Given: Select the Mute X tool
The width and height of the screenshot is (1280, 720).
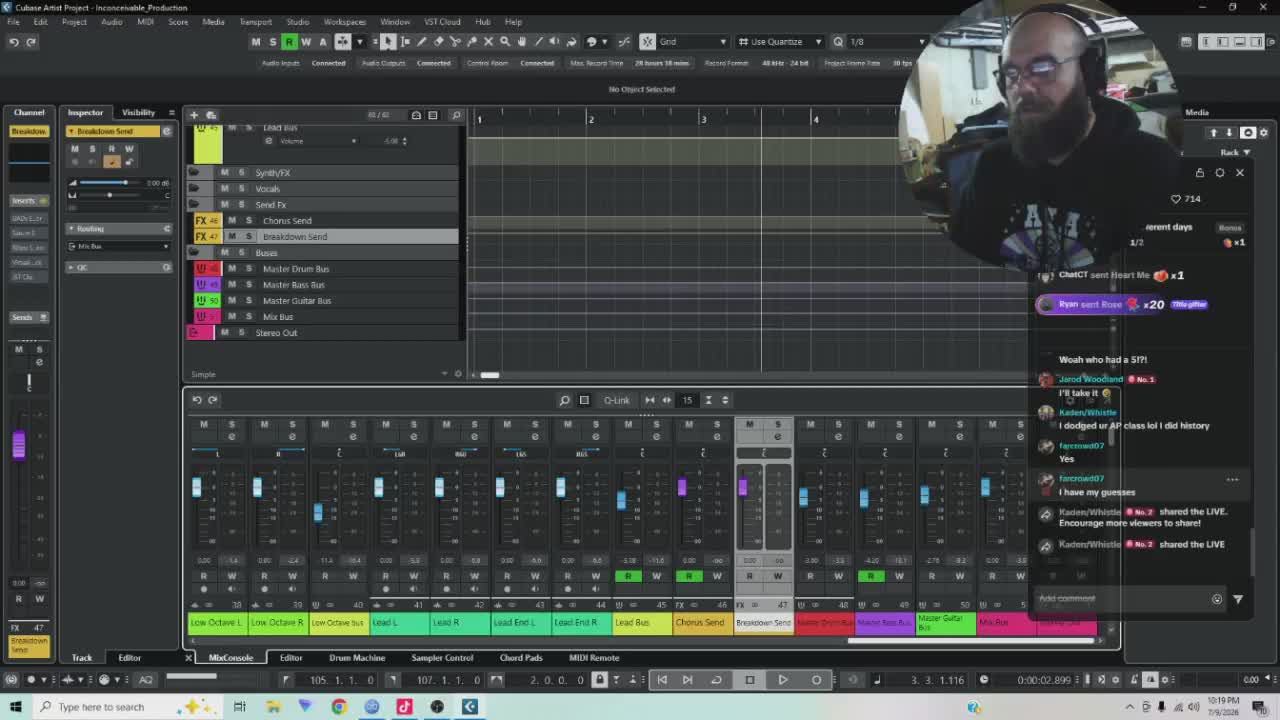Looking at the screenshot, I should tap(488, 41).
